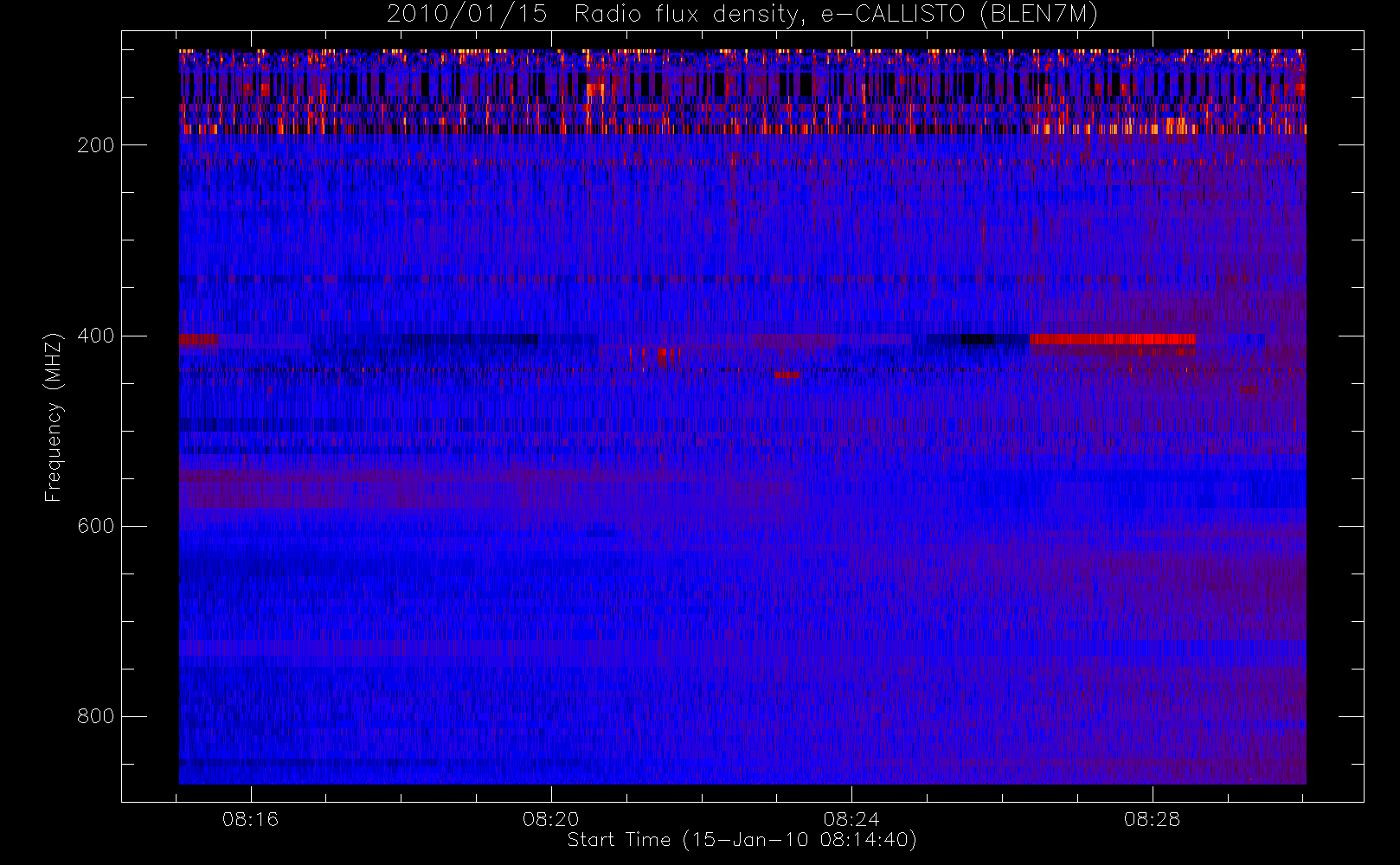Viewport: 1400px width, 865px height.
Task: Click the 'Frequency (MHZ)' axis label
Action: point(54,417)
